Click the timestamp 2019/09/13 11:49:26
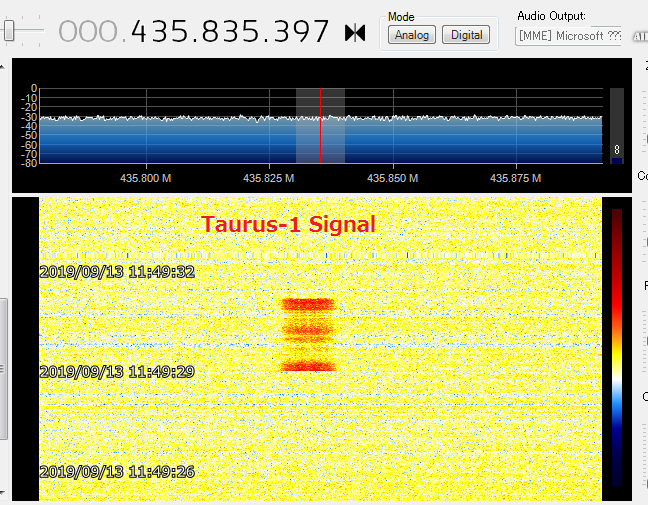Viewport: 648px width, 505px height. [x=117, y=472]
